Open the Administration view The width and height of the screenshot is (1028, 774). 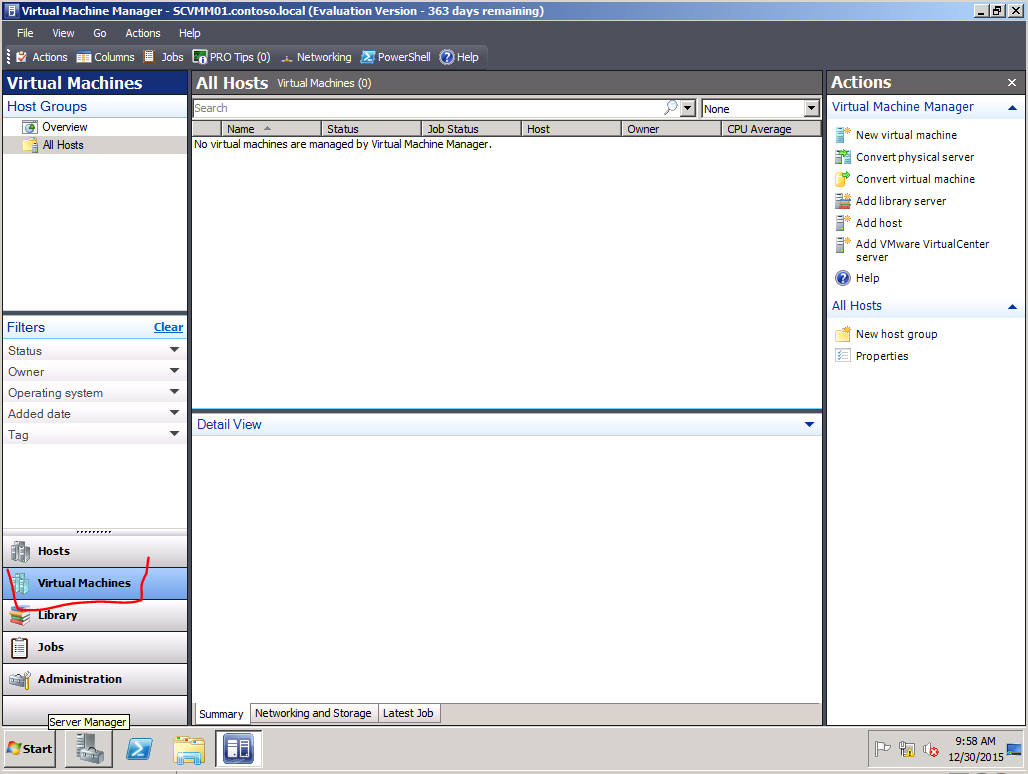click(95, 680)
